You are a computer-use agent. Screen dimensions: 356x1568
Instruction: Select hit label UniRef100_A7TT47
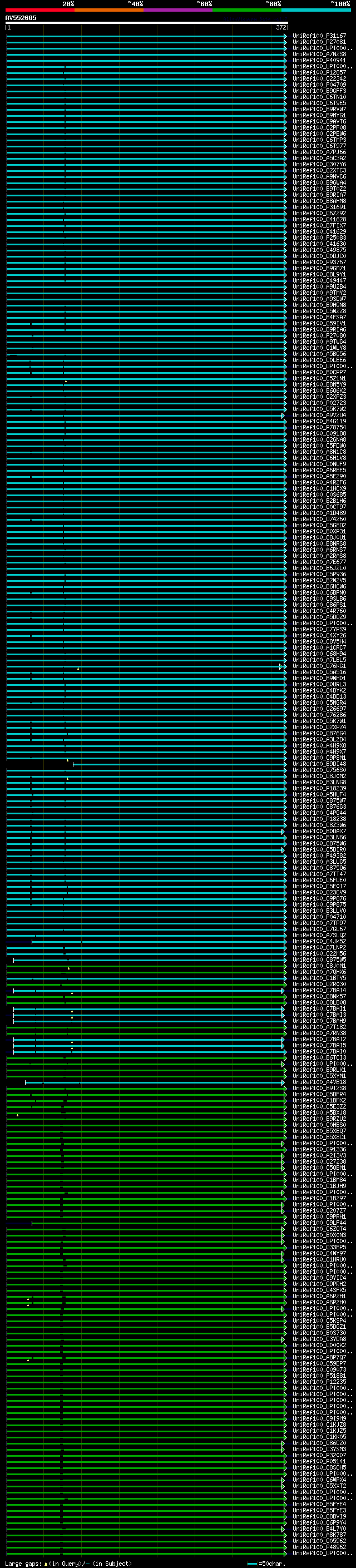pyautogui.click(x=319, y=873)
